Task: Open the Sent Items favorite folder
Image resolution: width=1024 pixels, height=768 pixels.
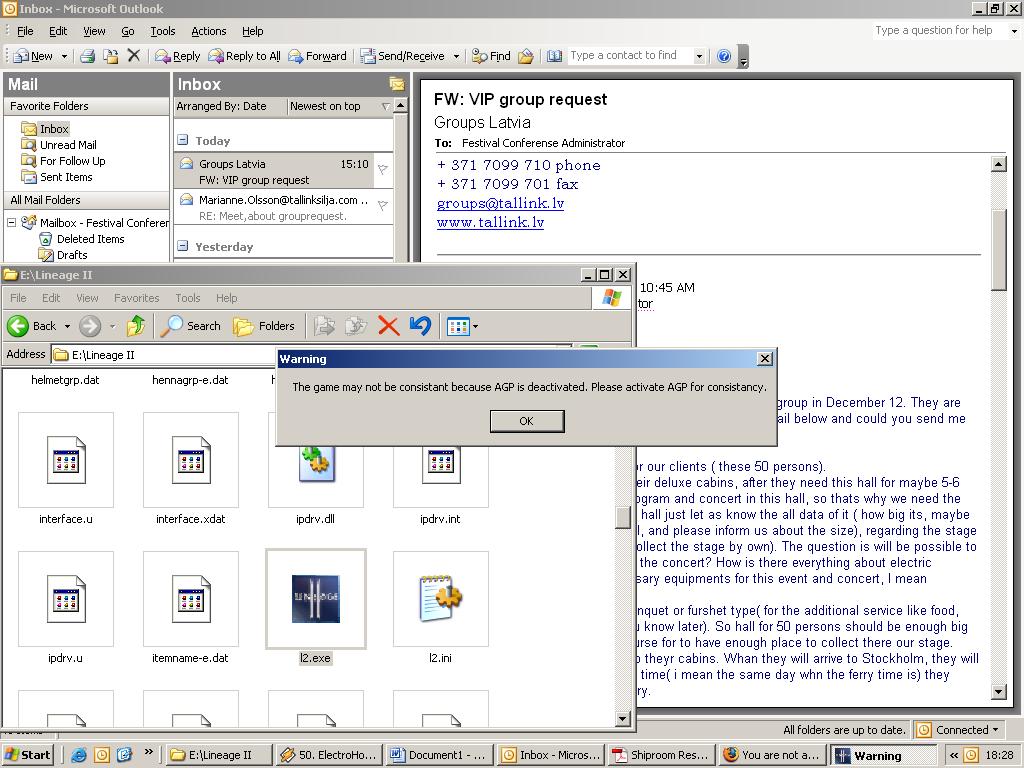Action: (x=66, y=177)
